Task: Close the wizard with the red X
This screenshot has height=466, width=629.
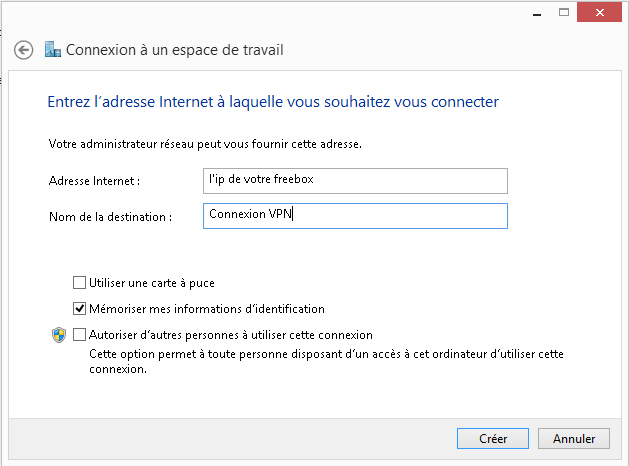Action: click(599, 12)
